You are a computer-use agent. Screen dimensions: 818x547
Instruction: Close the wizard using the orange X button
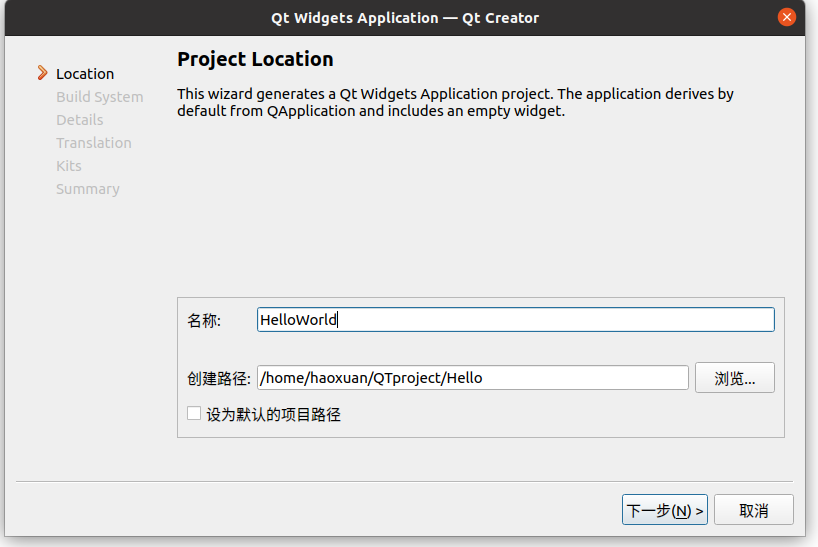coord(788,17)
